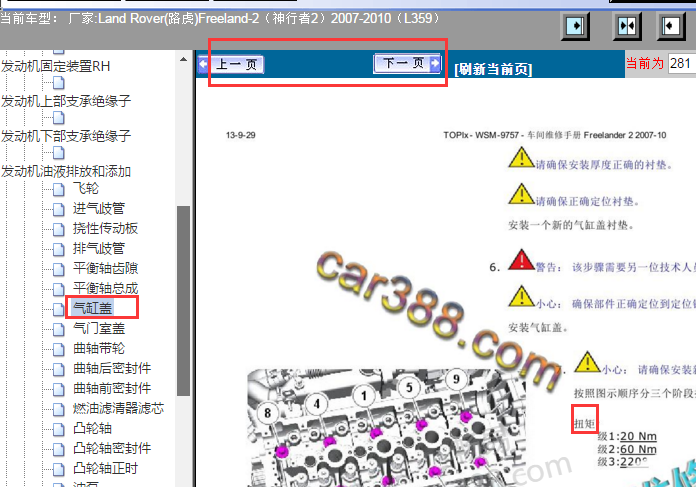The height and width of the screenshot is (487, 696).
Task: Click the document icon beside 凸轮轴
Action: [x=59, y=429]
